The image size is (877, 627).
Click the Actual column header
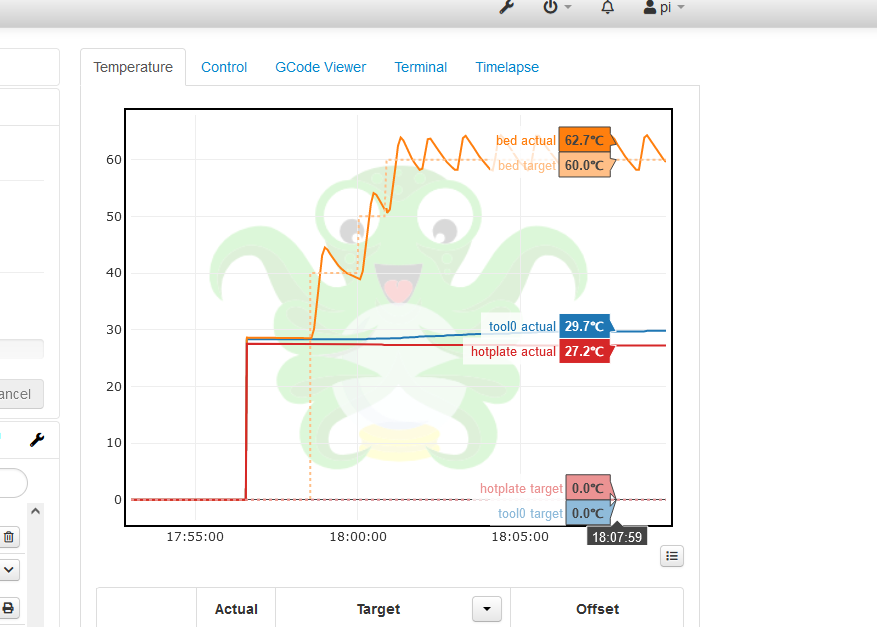236,609
